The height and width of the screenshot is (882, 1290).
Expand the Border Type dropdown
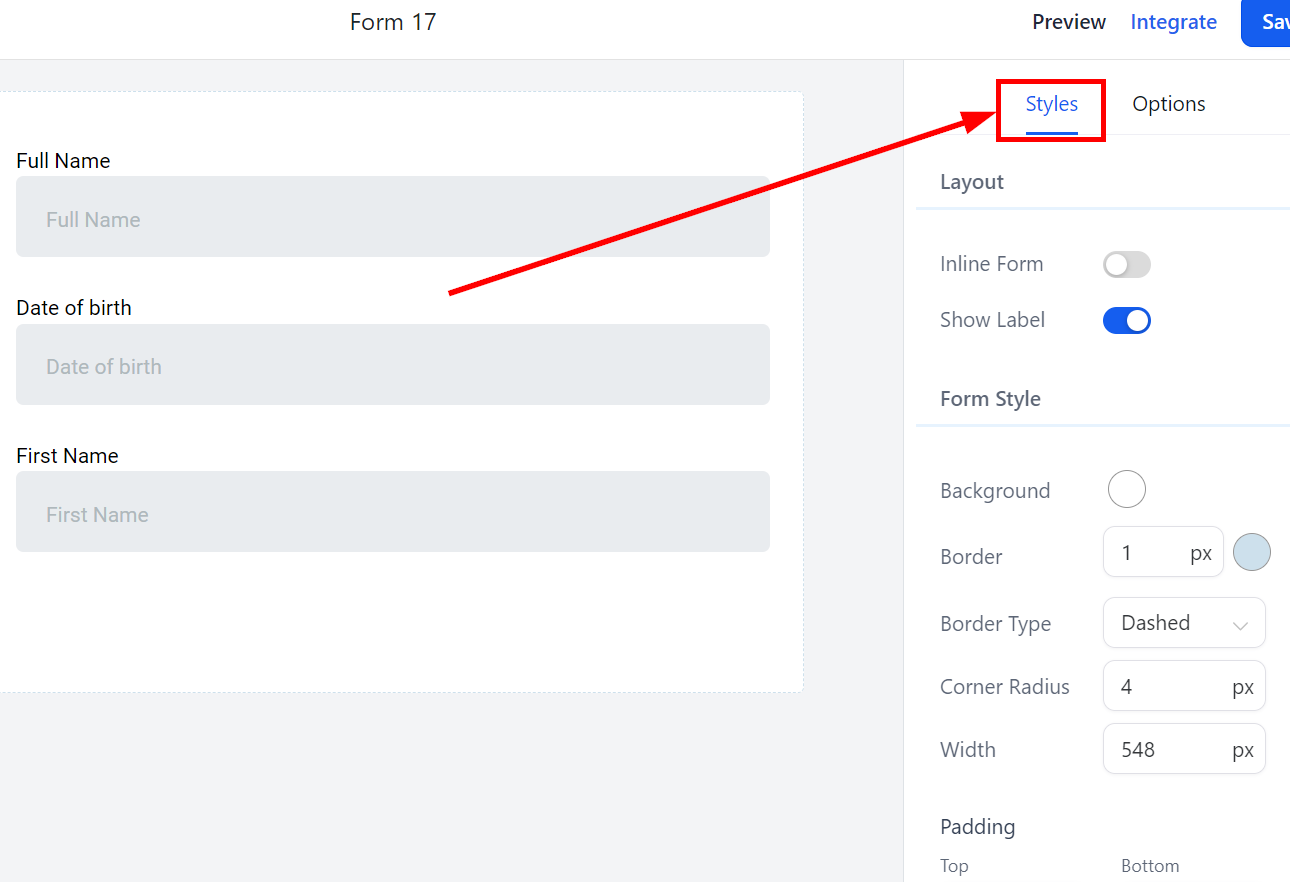pyautogui.click(x=1183, y=623)
